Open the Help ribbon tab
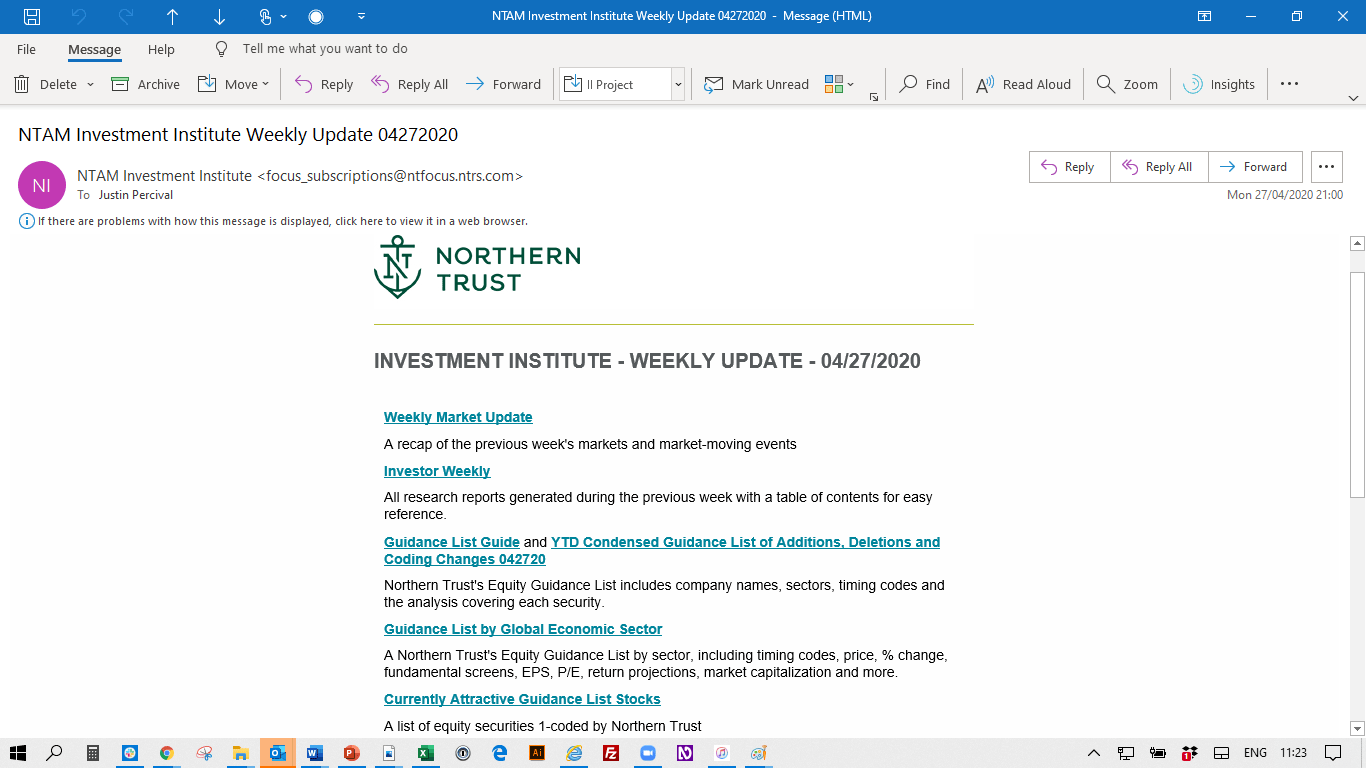 click(161, 49)
